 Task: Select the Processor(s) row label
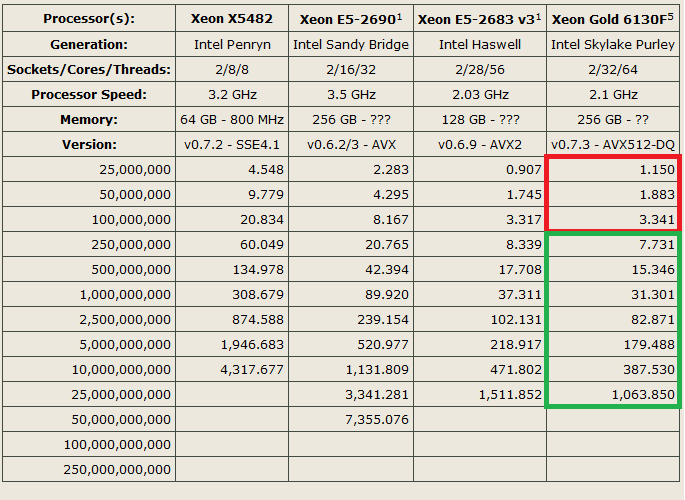click(91, 19)
